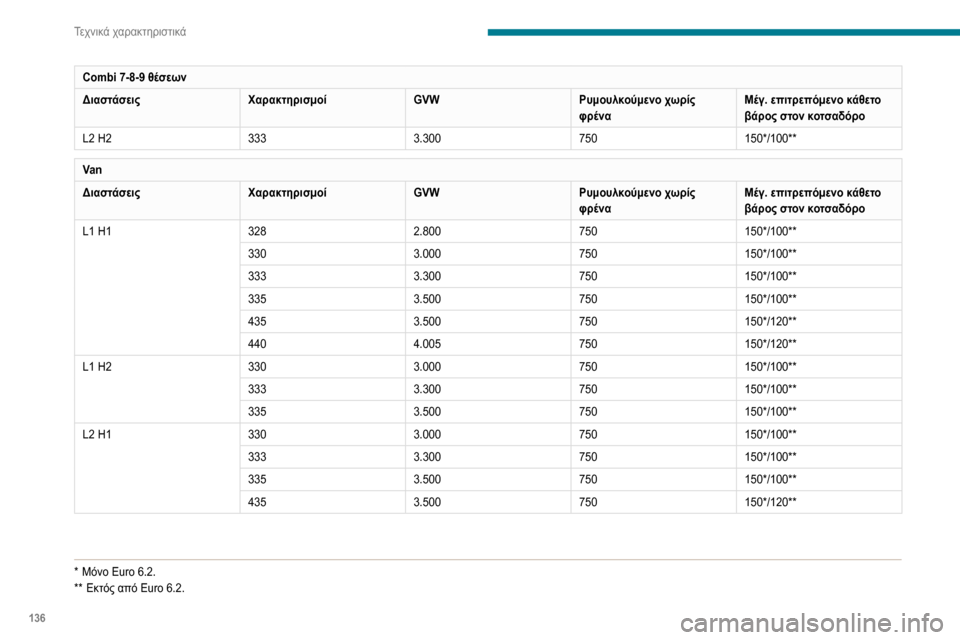Click Χαρακτηρισμοί header in Combi table

pos(287,100)
